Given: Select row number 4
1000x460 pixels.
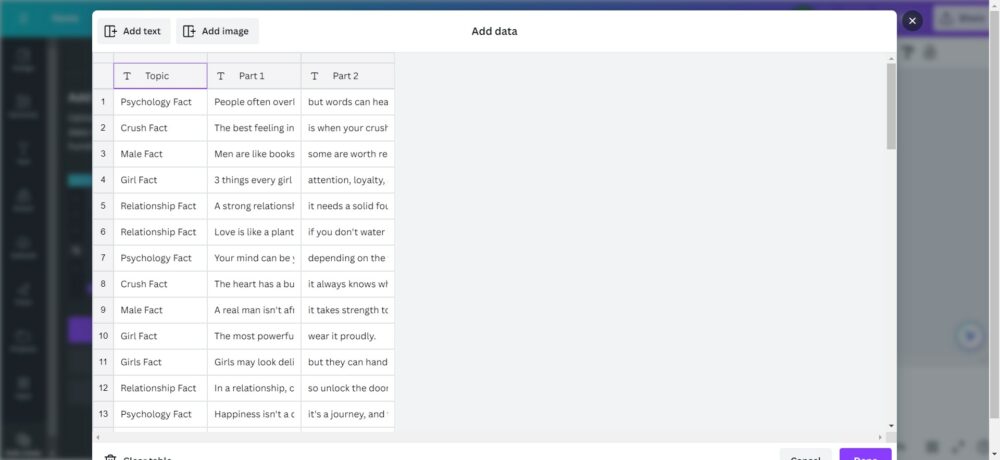Looking at the screenshot, I should pyautogui.click(x=103, y=180).
